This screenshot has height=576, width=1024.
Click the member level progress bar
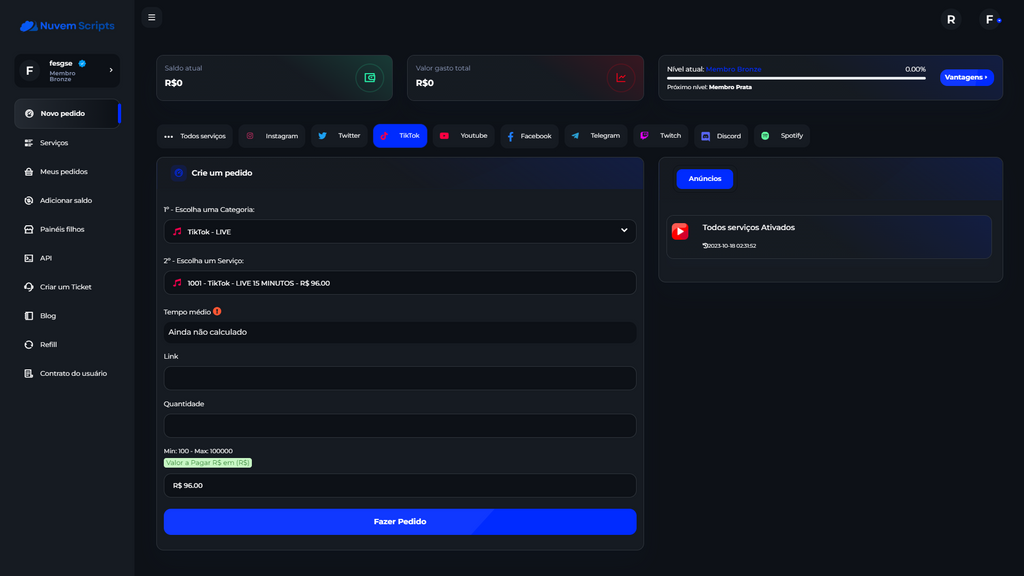tap(796, 78)
